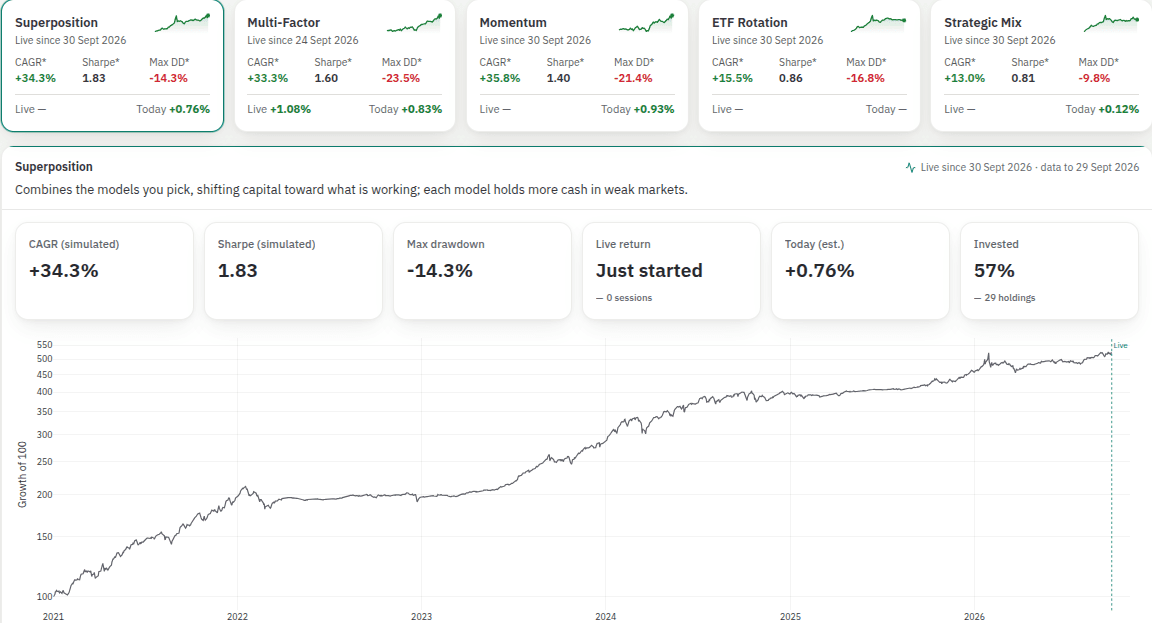Select the Strategic Mix strategy card
Image resolution: width=1152 pixels, height=623 pixels.
click(x=1041, y=65)
